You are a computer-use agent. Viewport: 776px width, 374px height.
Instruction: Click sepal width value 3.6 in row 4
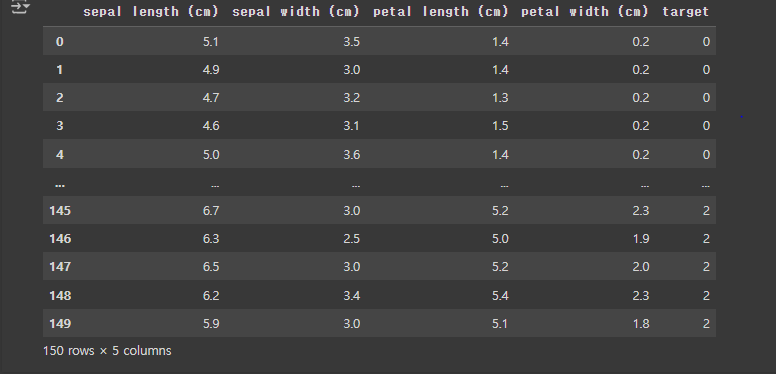point(351,155)
